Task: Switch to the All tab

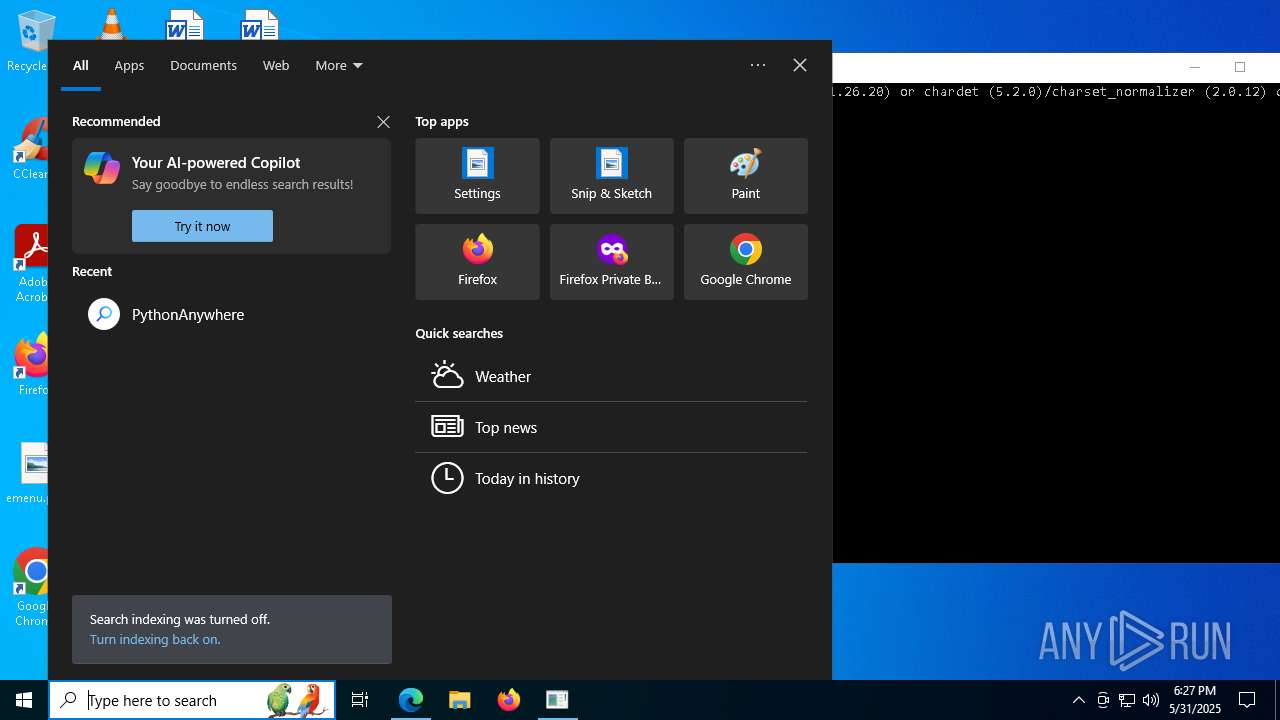Action: click(81, 66)
